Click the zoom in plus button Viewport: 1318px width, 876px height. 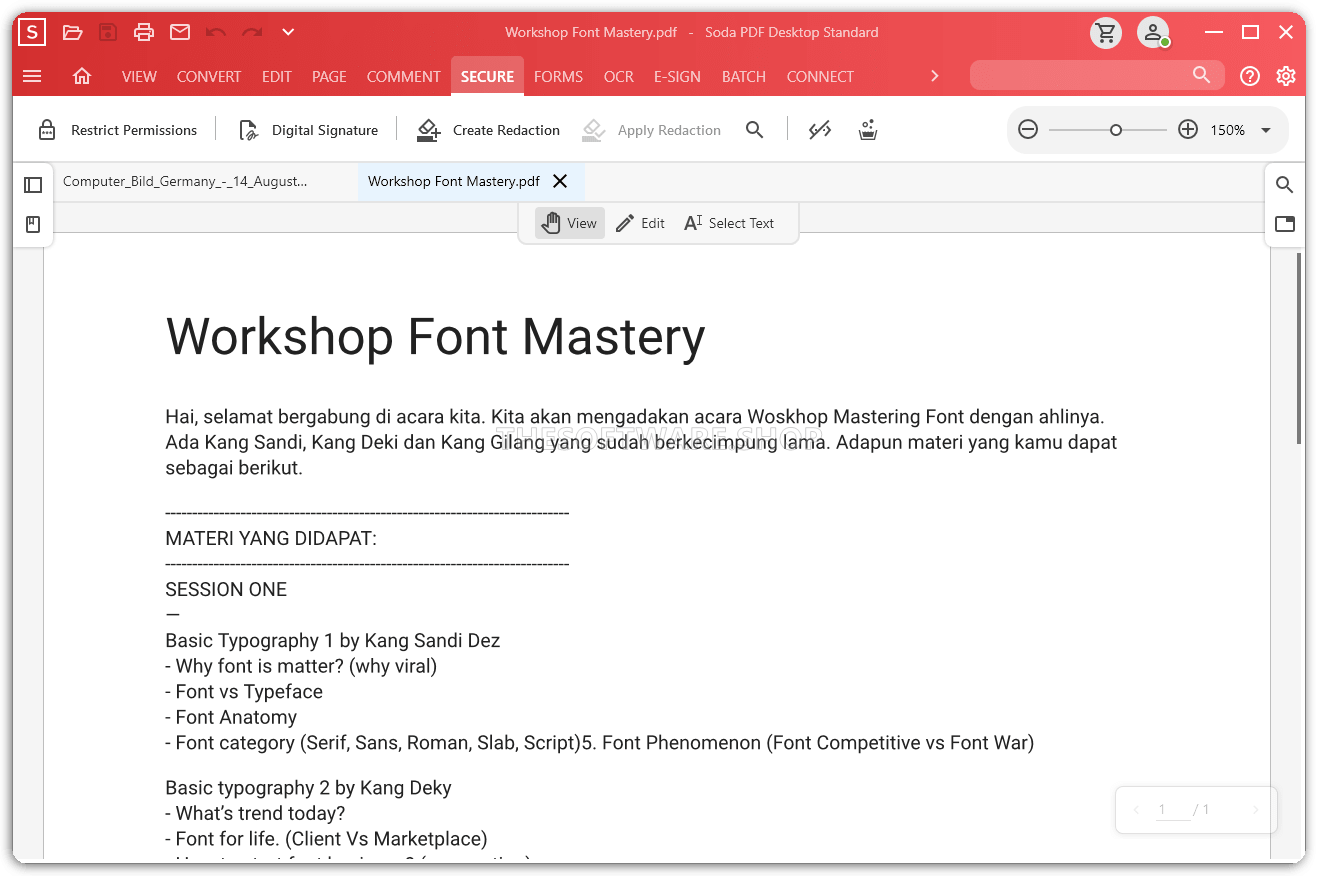[x=1188, y=130]
